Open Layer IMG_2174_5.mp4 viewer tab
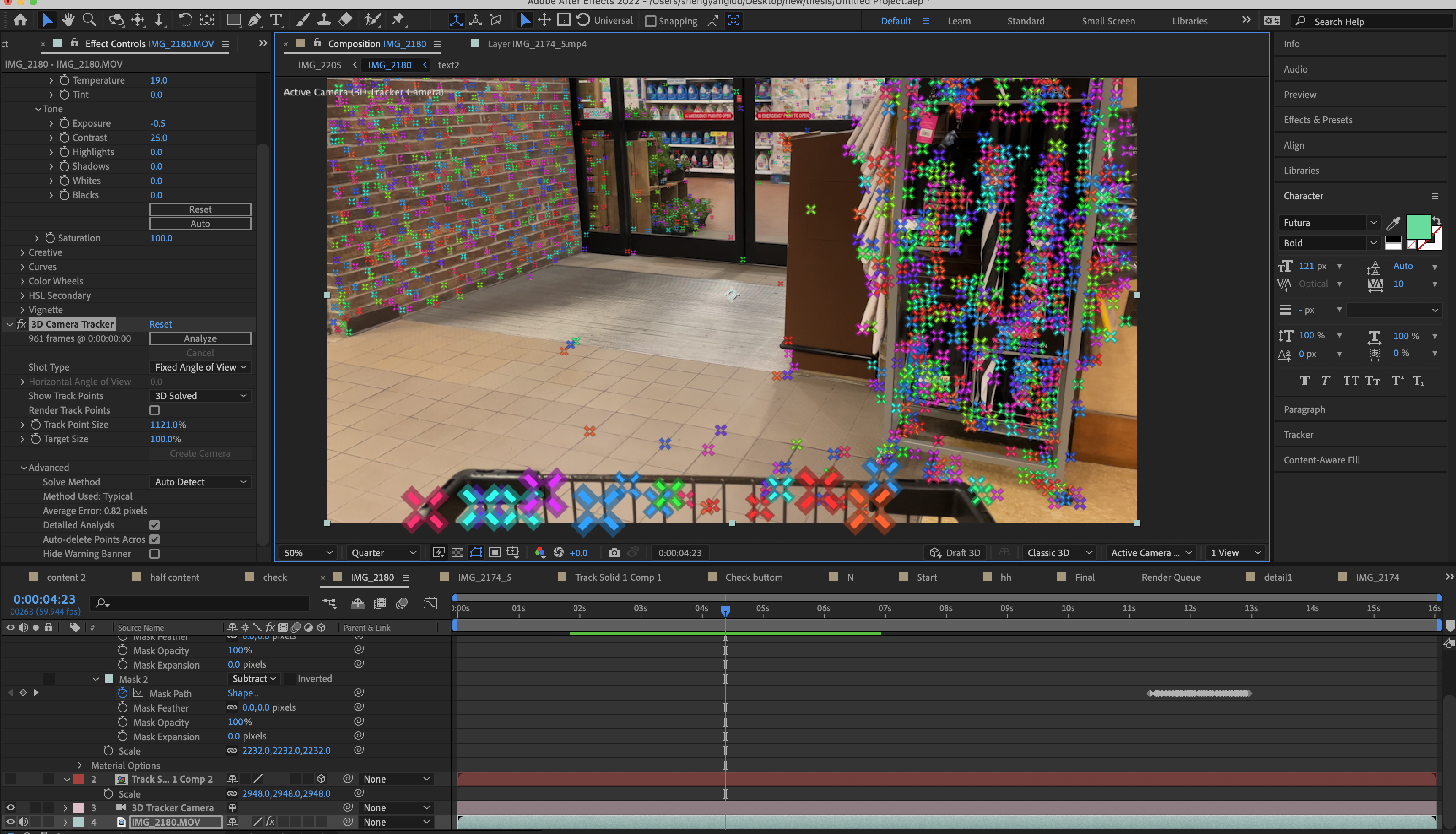The image size is (1456, 834). (x=537, y=43)
